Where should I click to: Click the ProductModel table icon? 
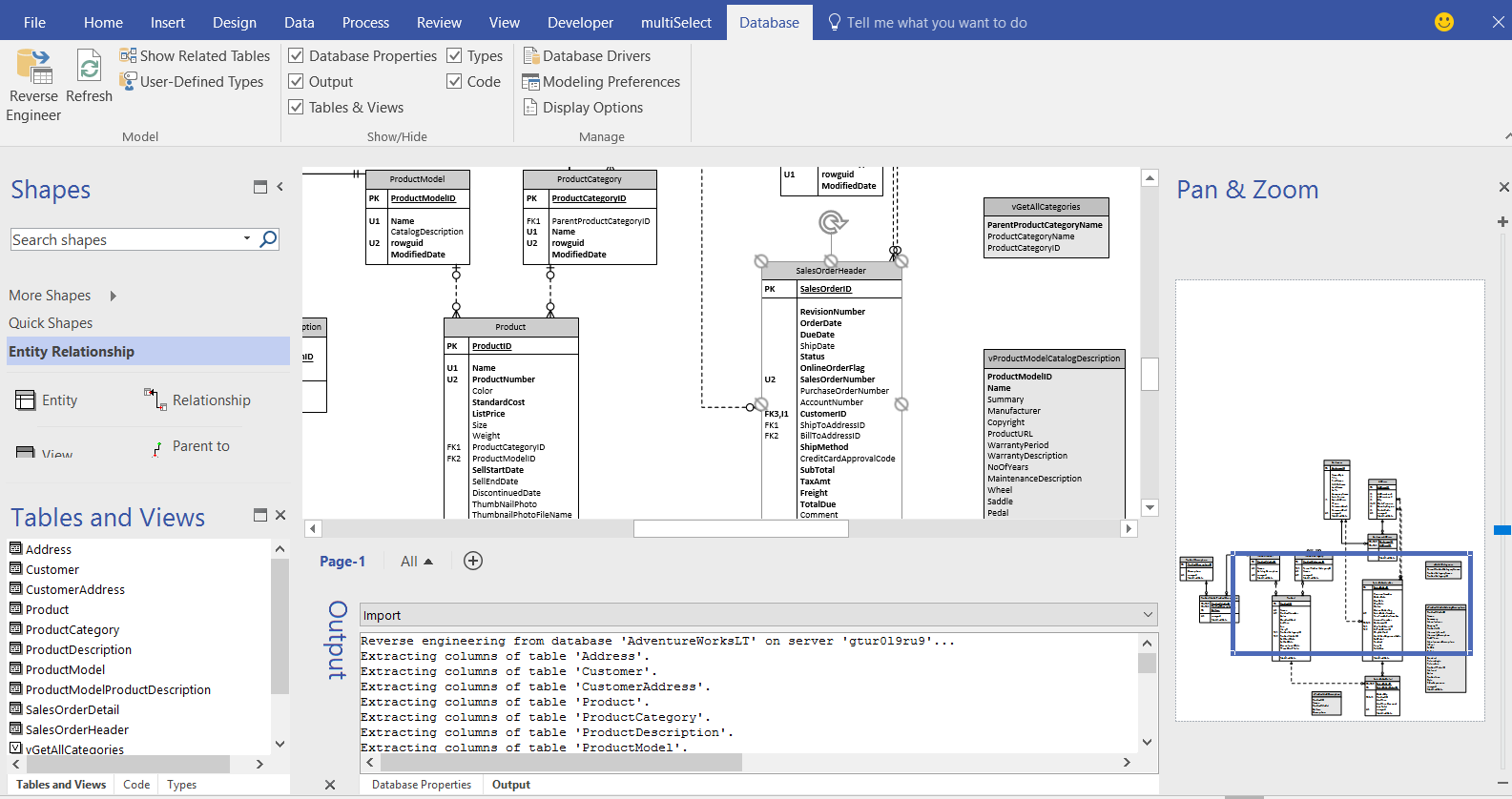coord(15,668)
